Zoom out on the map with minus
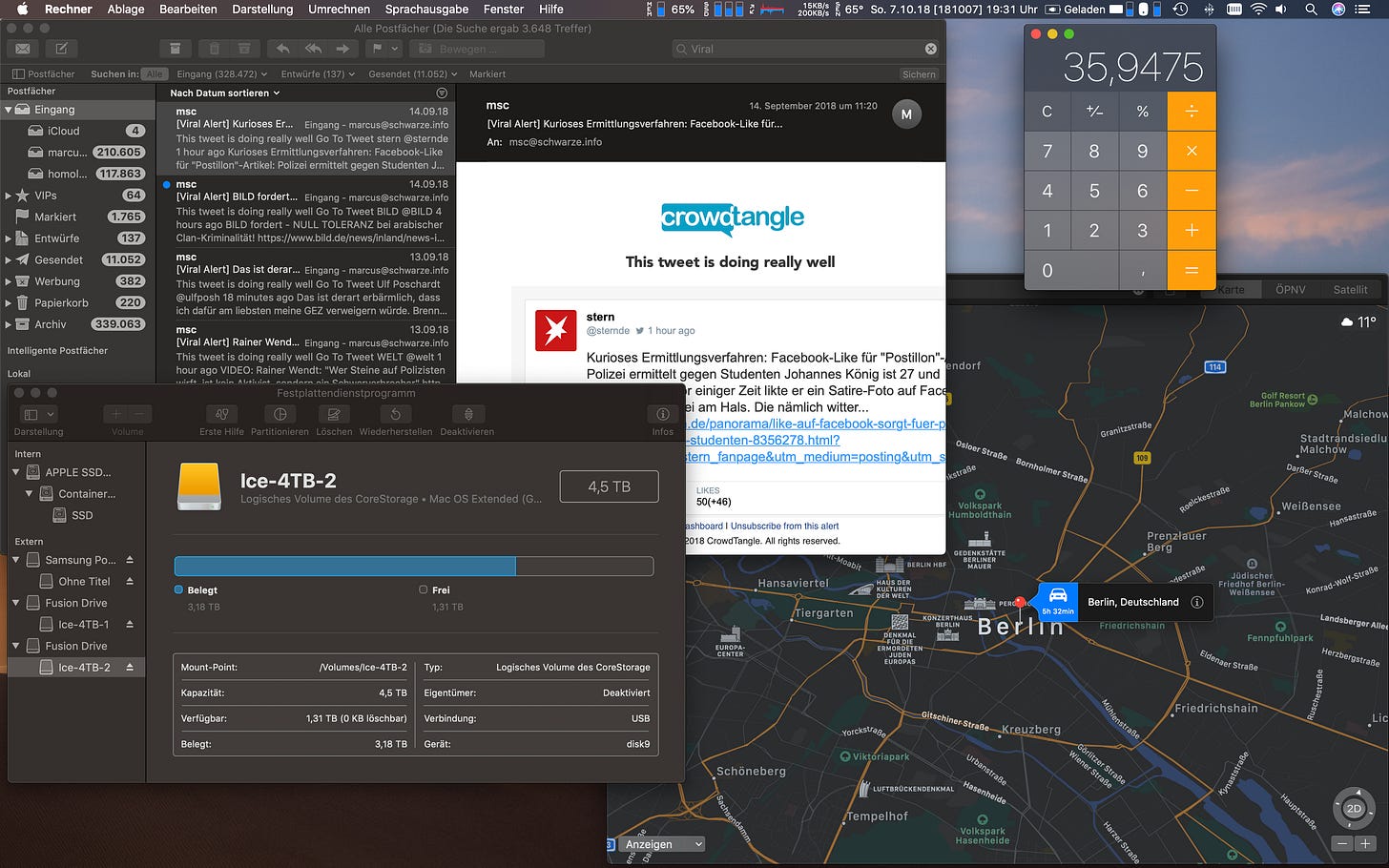 pyautogui.click(x=1343, y=844)
